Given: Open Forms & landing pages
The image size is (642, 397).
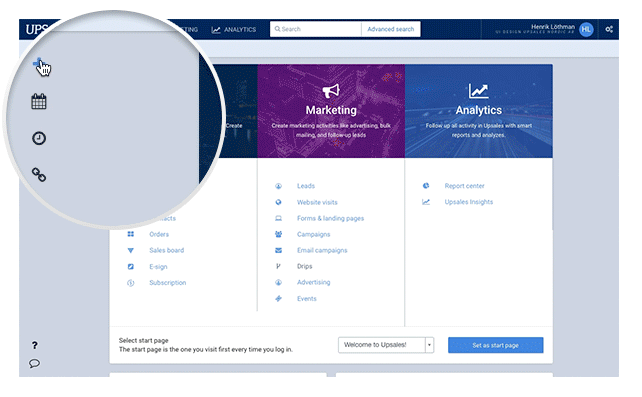Looking at the screenshot, I should [330, 218].
